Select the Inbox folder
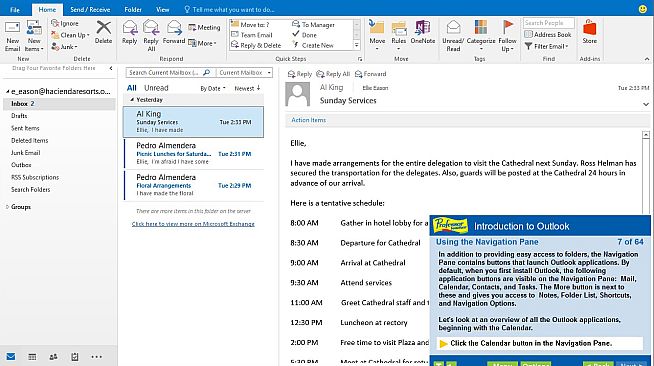 [59, 103]
